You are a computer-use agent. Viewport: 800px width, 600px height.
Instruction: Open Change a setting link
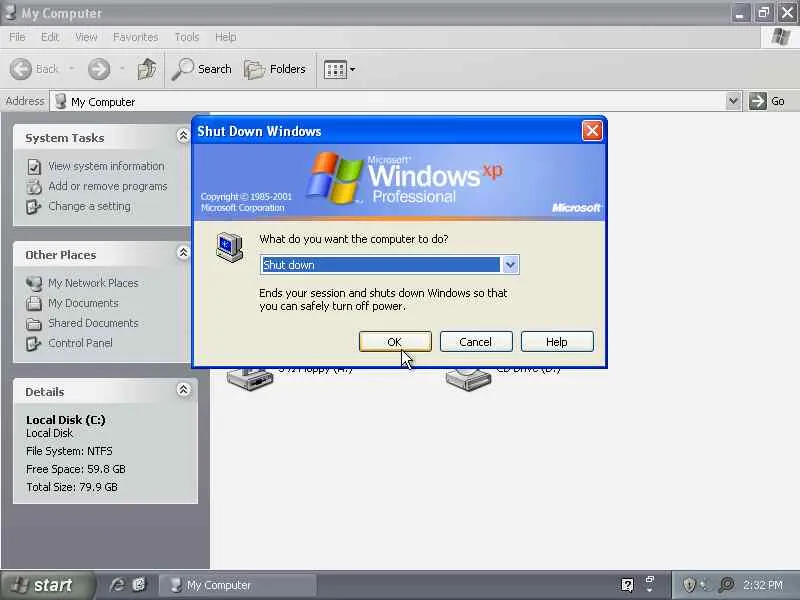(89, 206)
